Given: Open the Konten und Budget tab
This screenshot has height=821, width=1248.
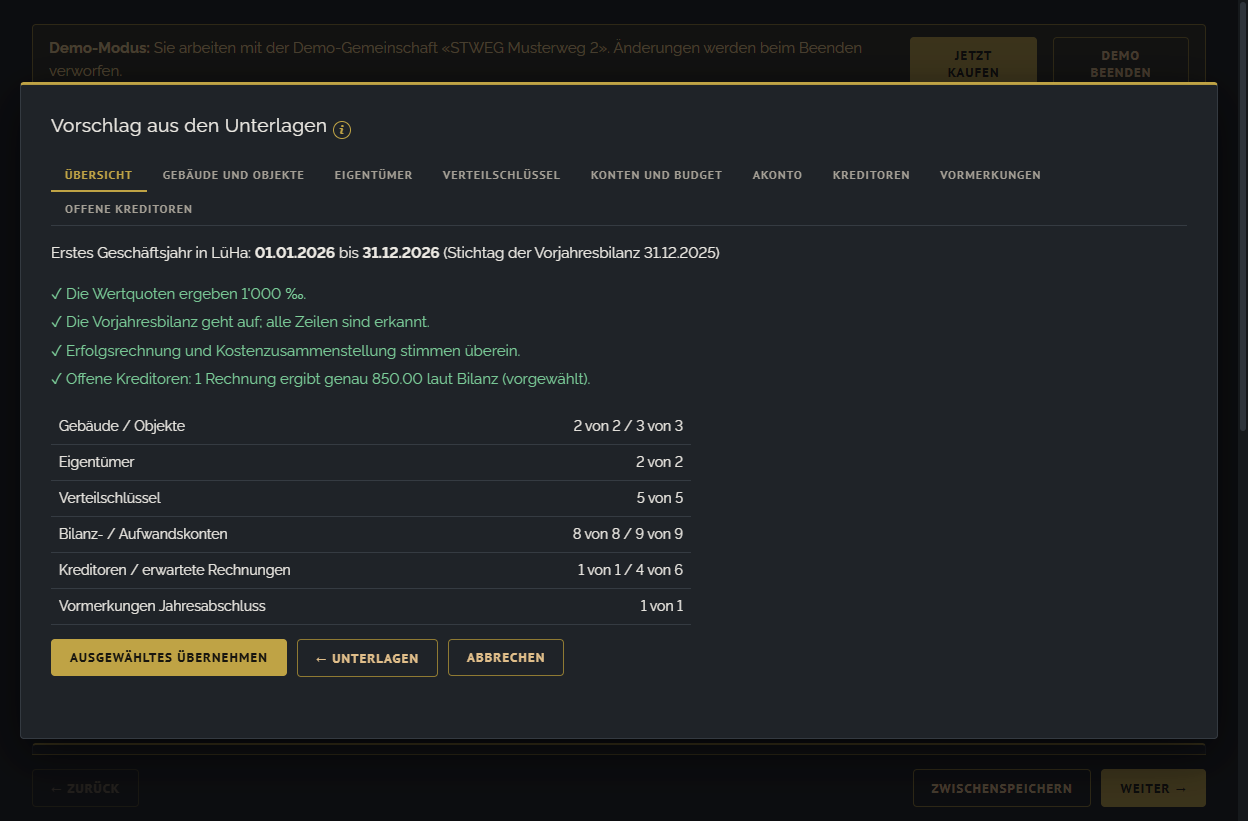Looking at the screenshot, I should (656, 175).
